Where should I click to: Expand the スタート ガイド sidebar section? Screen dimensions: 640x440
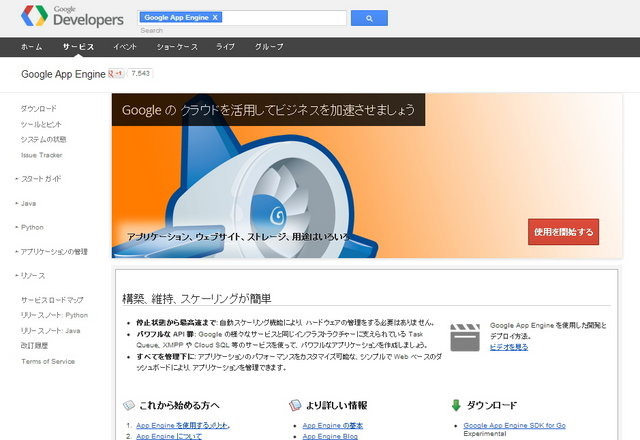[41, 179]
